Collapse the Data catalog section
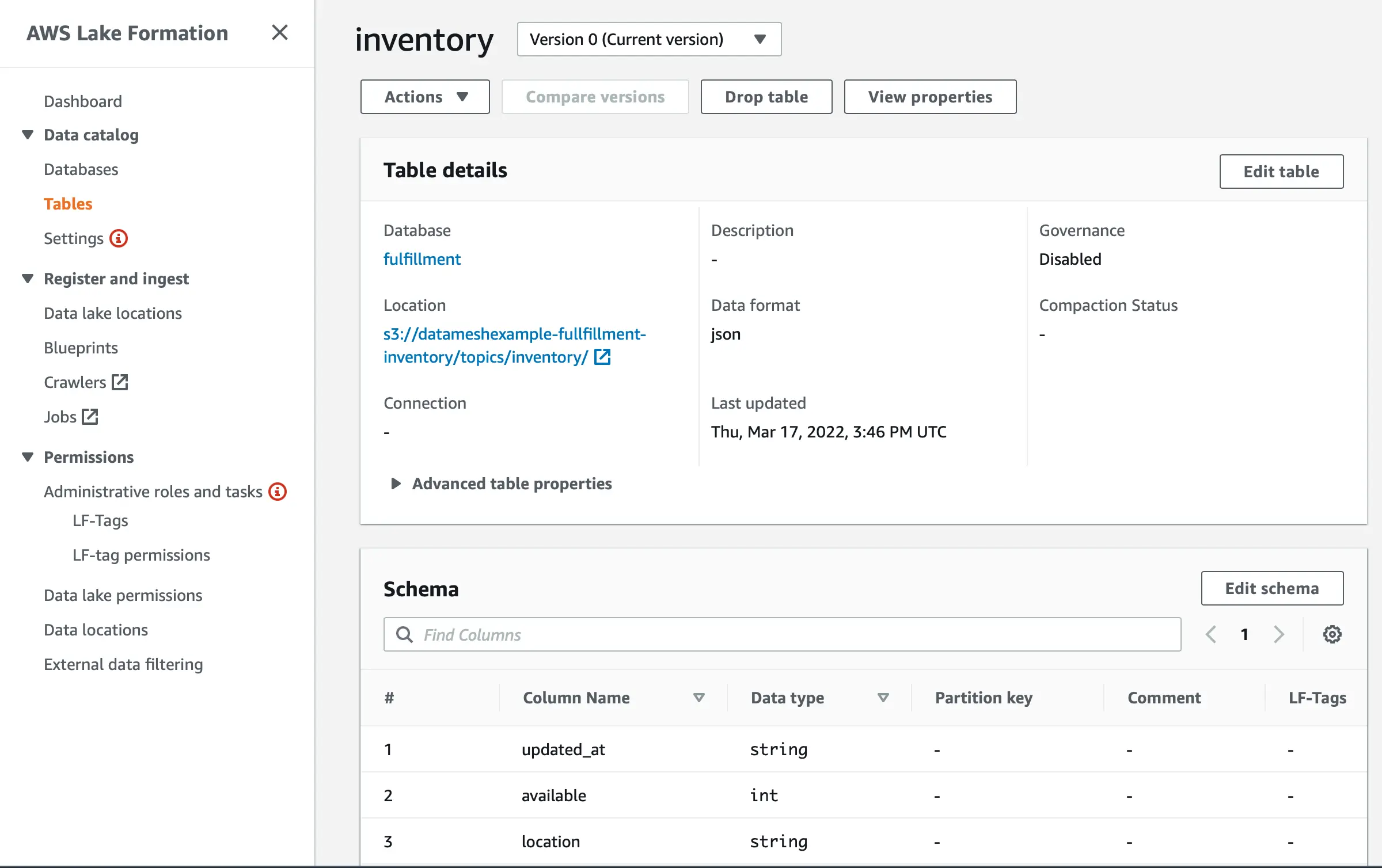 [28, 135]
